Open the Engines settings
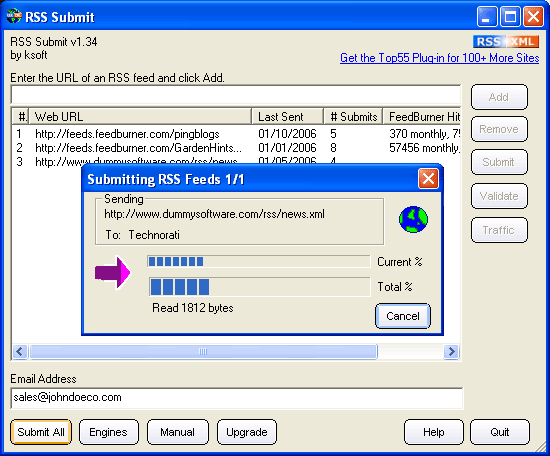 click(108, 432)
